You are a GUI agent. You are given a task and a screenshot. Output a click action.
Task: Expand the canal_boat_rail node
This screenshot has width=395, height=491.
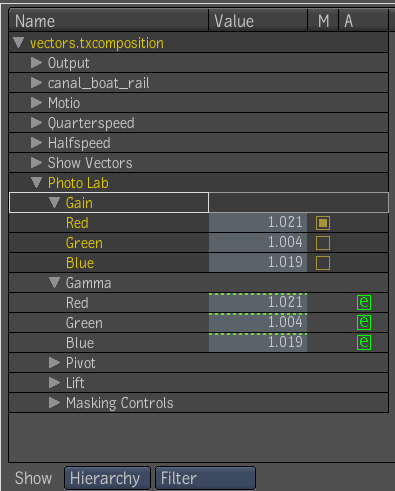click(x=36, y=83)
